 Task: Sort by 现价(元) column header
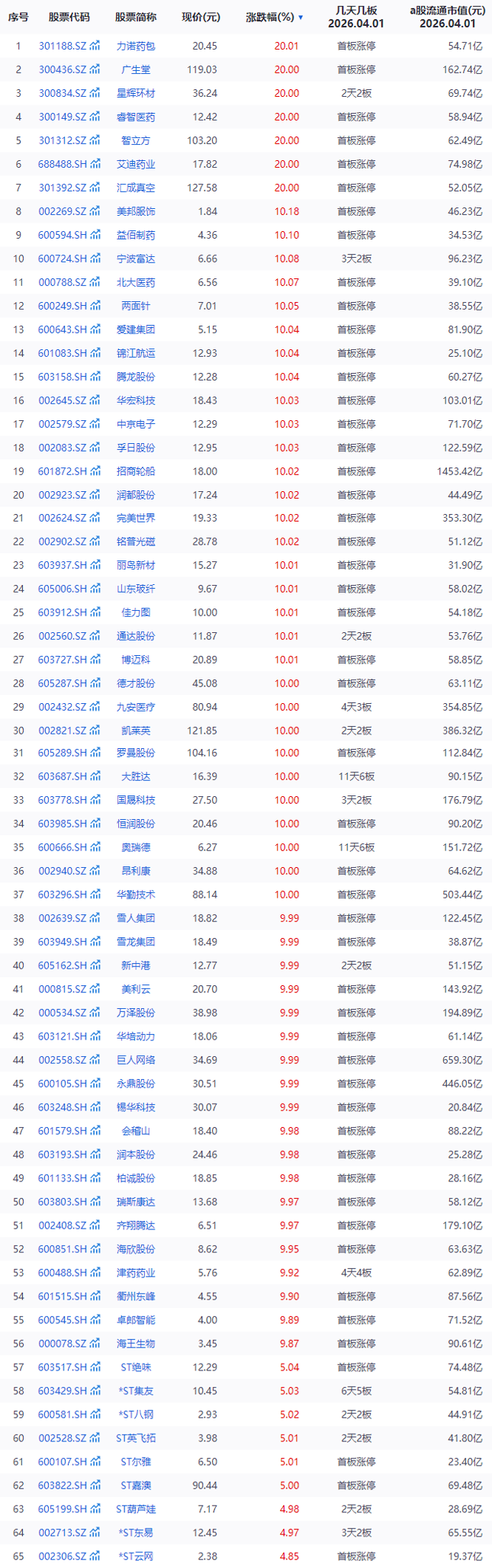click(x=201, y=18)
